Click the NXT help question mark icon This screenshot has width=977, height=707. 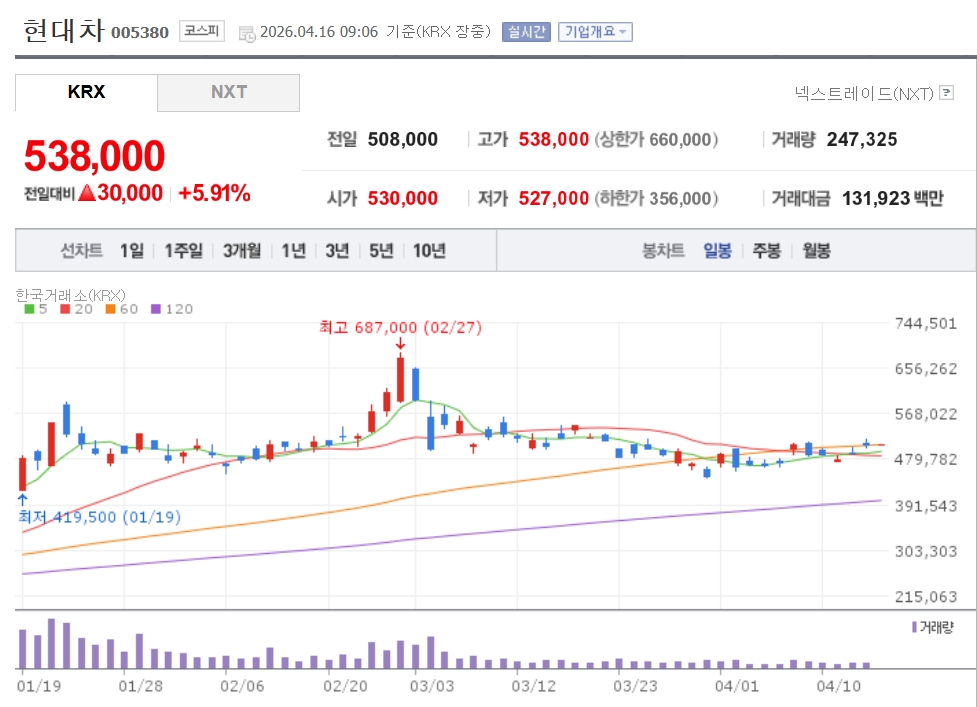[946, 93]
